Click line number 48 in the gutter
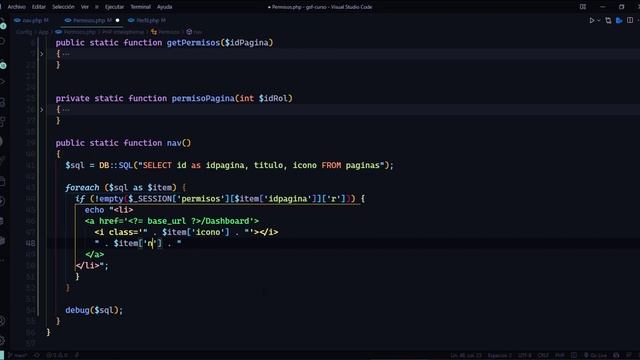The width and height of the screenshot is (640, 360). pyautogui.click(x=30, y=243)
